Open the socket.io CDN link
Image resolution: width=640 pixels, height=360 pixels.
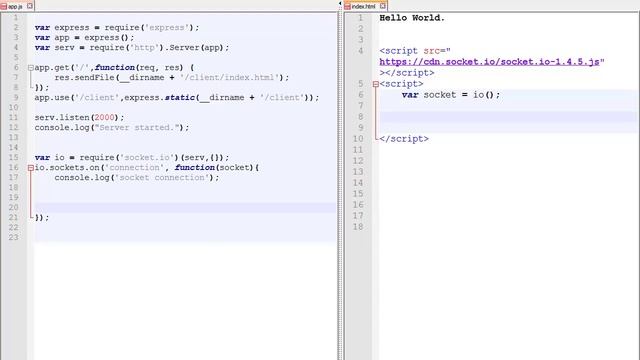click(489, 62)
